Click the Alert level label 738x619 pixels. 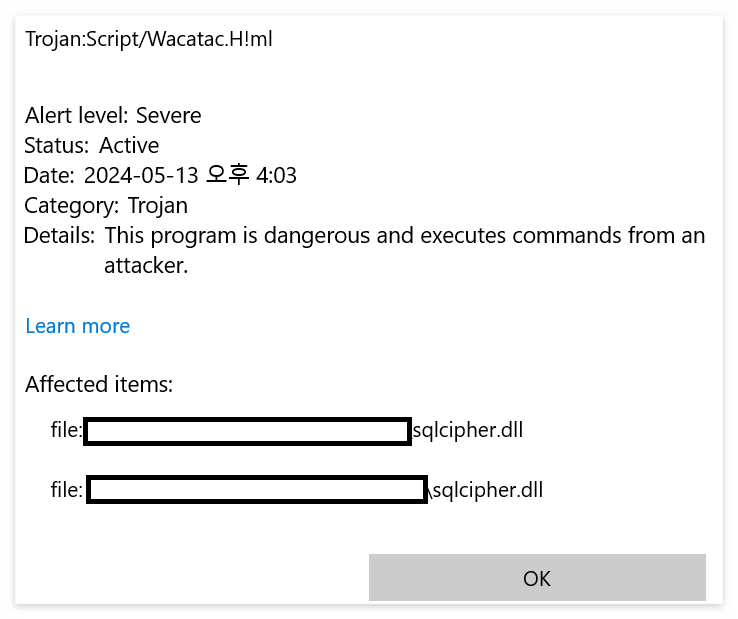(x=77, y=115)
